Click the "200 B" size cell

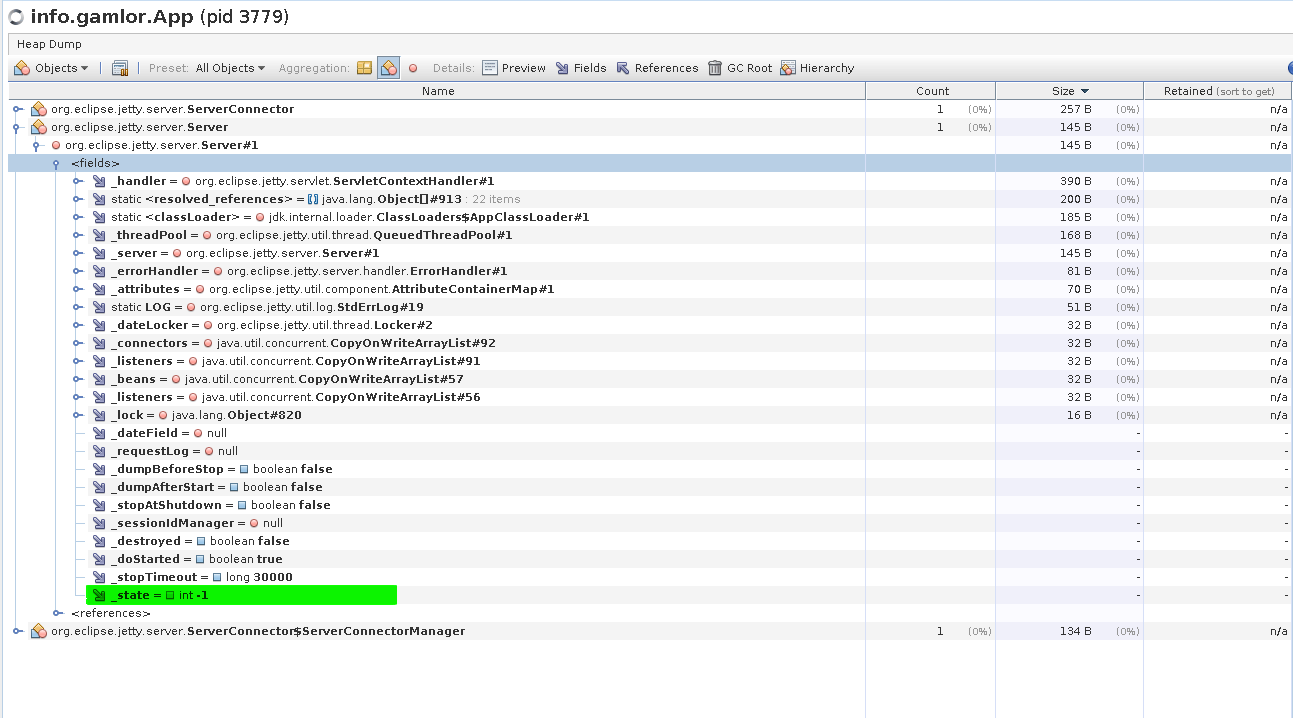pos(1075,199)
